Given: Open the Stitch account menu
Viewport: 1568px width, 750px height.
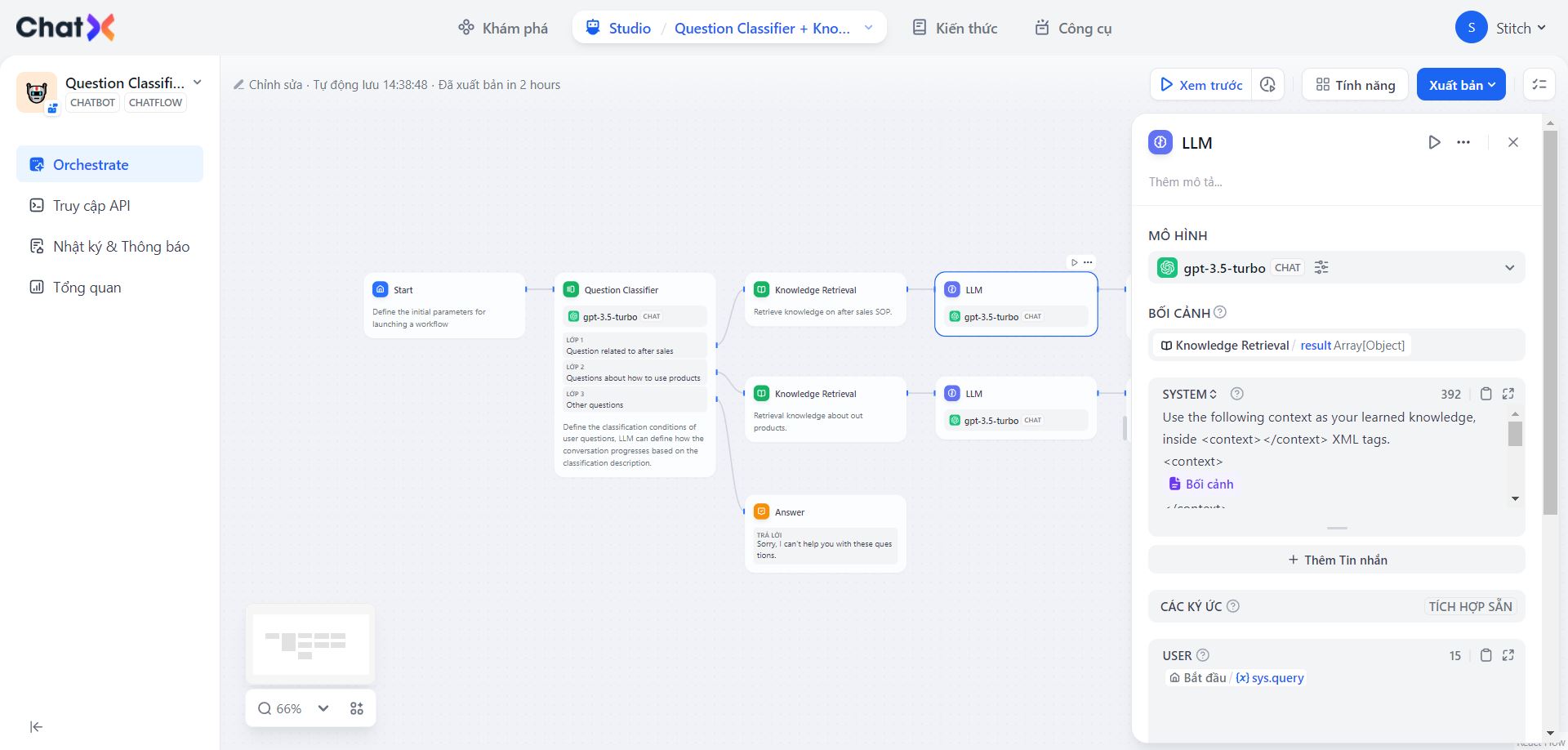Looking at the screenshot, I should (x=1501, y=28).
